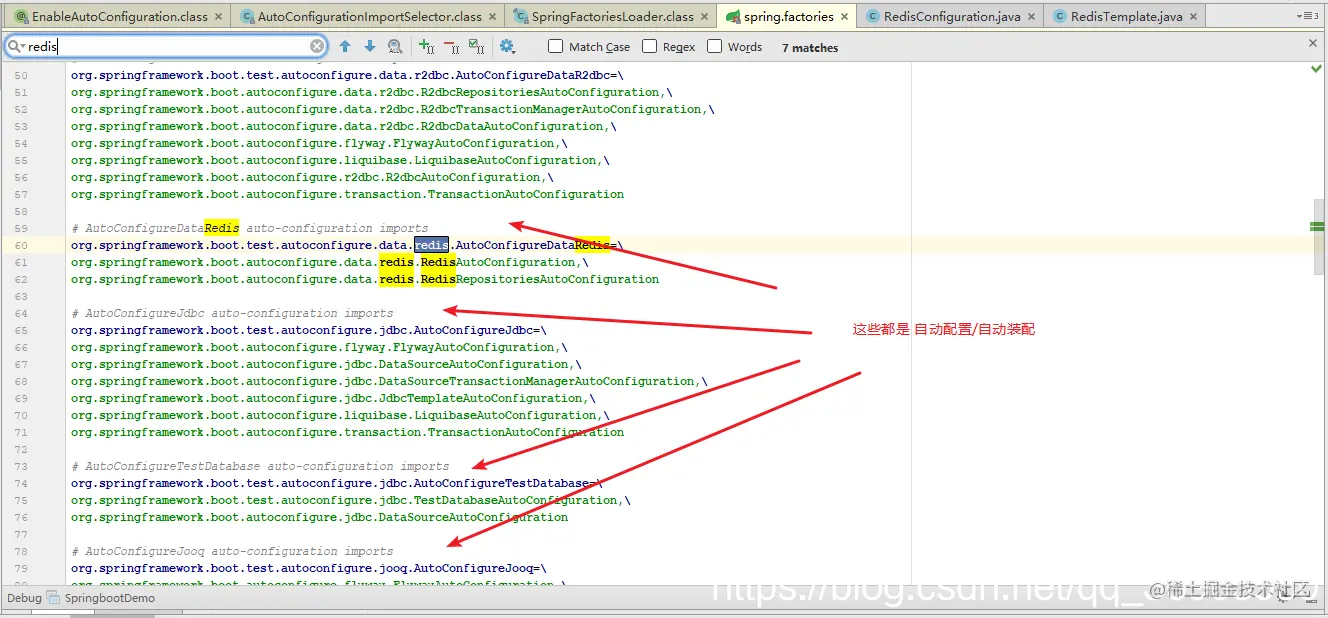Enable the Regex checkbox
The image size is (1328, 618).
coord(650,46)
